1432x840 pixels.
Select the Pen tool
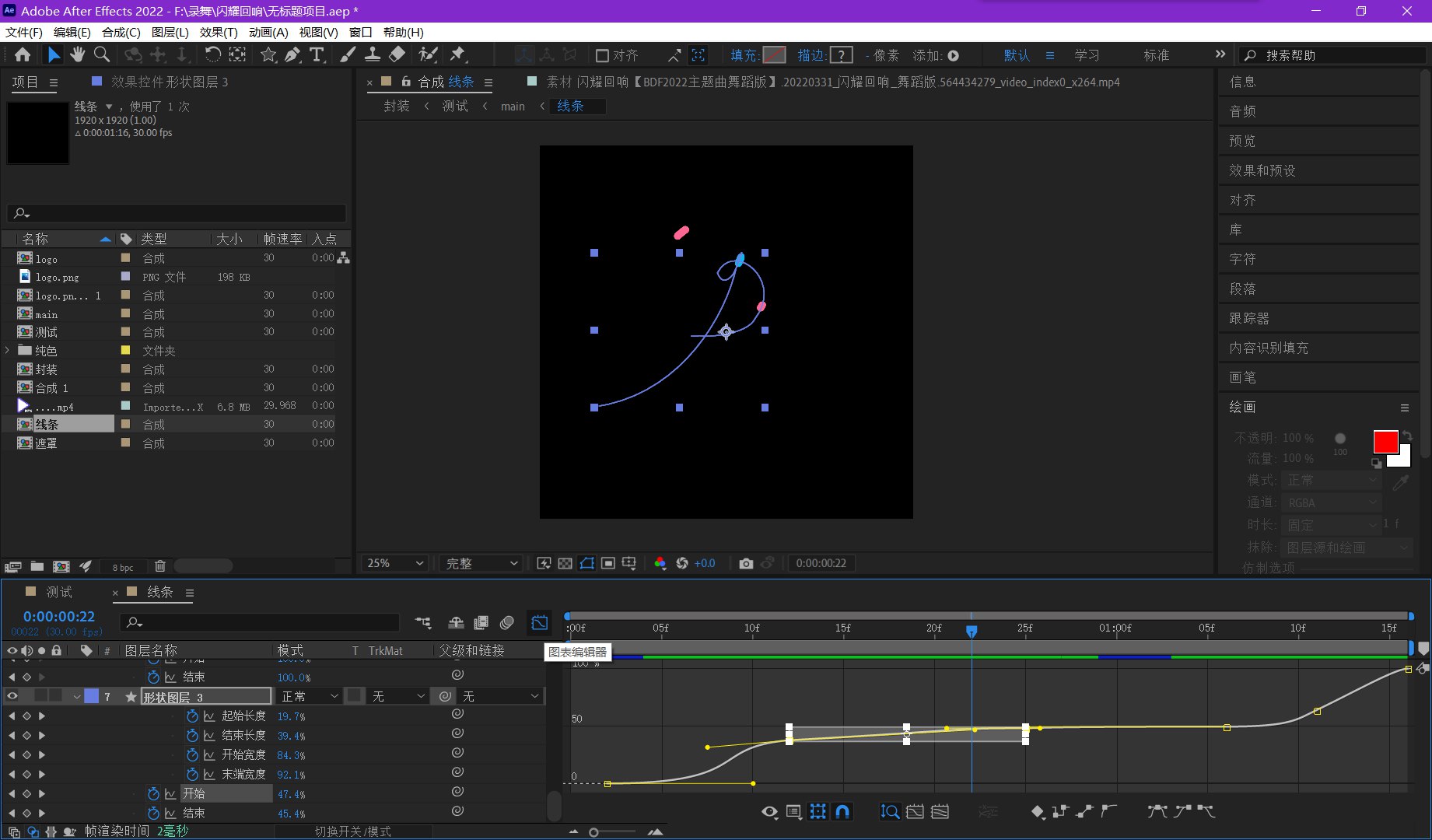click(x=292, y=54)
